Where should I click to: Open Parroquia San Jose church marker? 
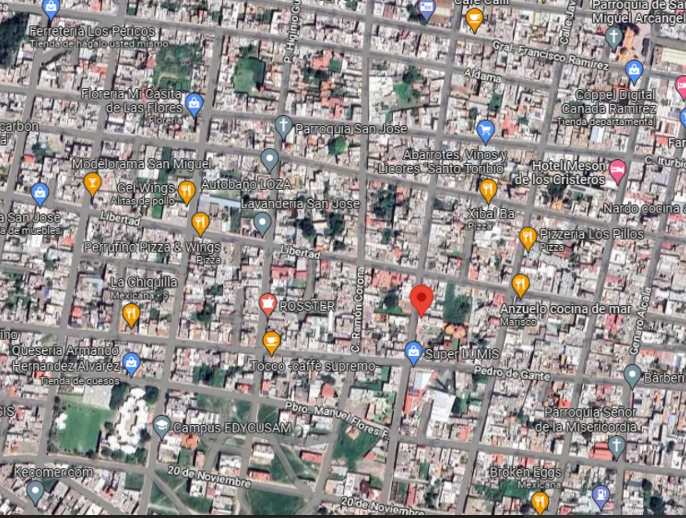point(284,127)
